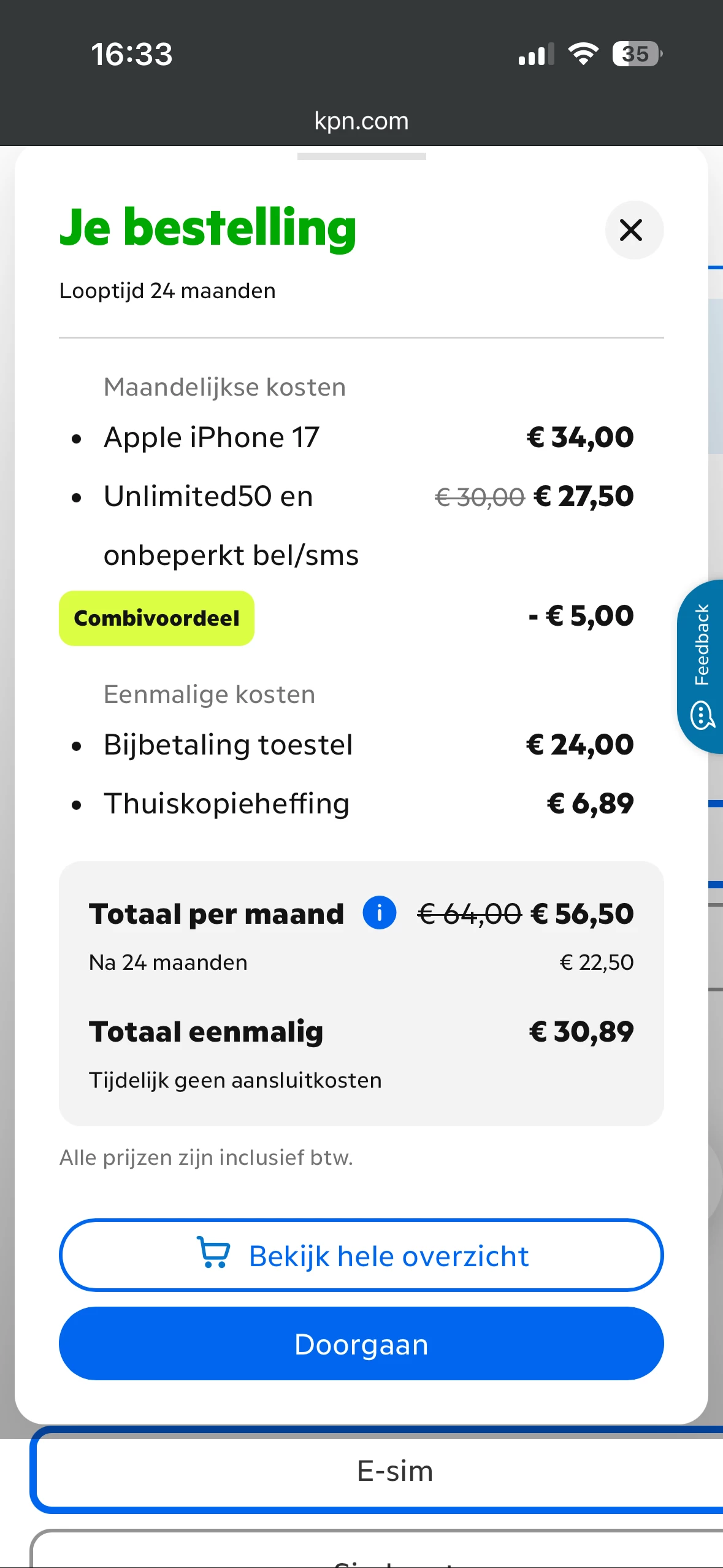The image size is (723, 1568).
Task: Close the Je bestelling order sheet
Action: click(x=633, y=230)
